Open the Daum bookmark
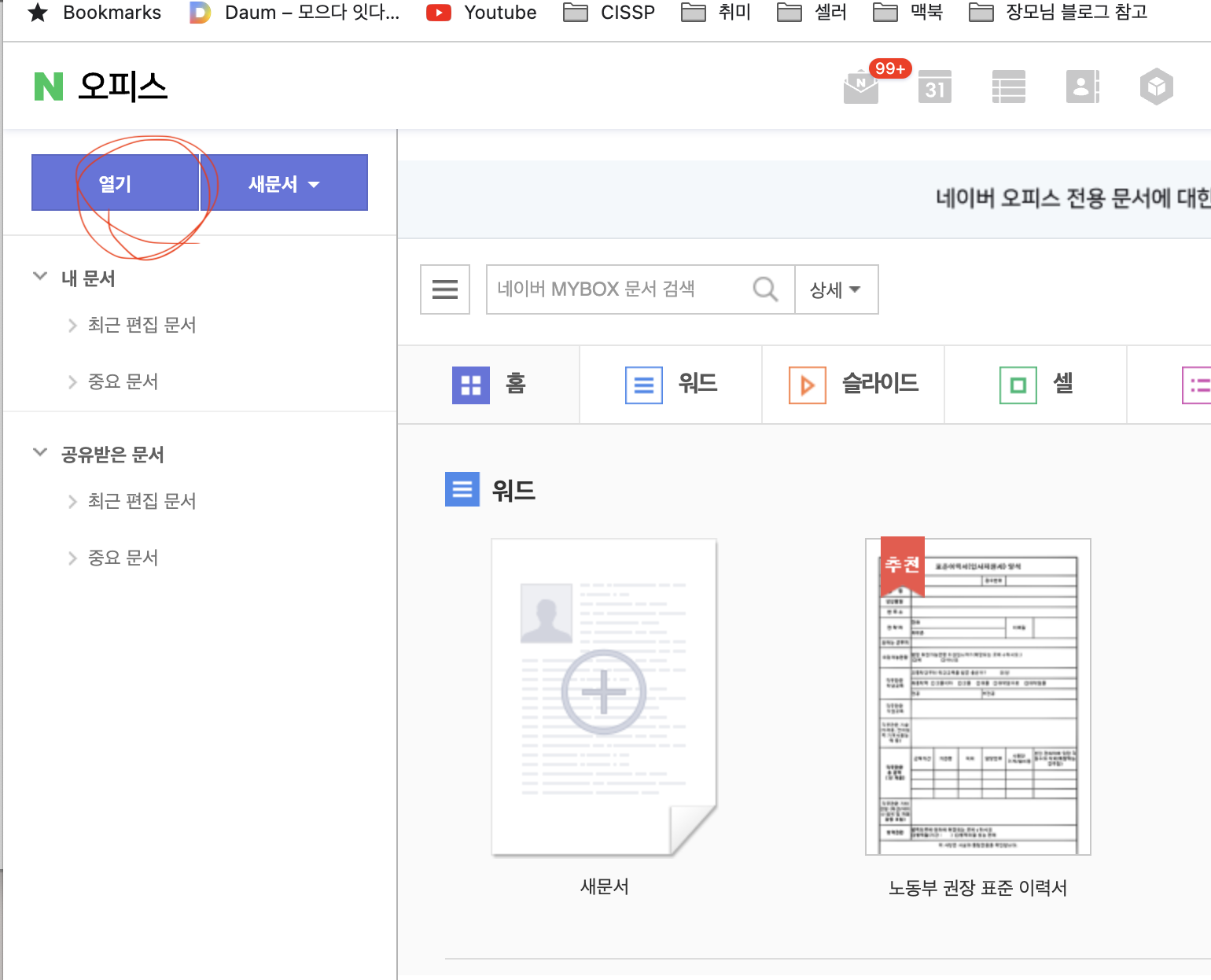The width and height of the screenshot is (1211, 980). [295, 13]
